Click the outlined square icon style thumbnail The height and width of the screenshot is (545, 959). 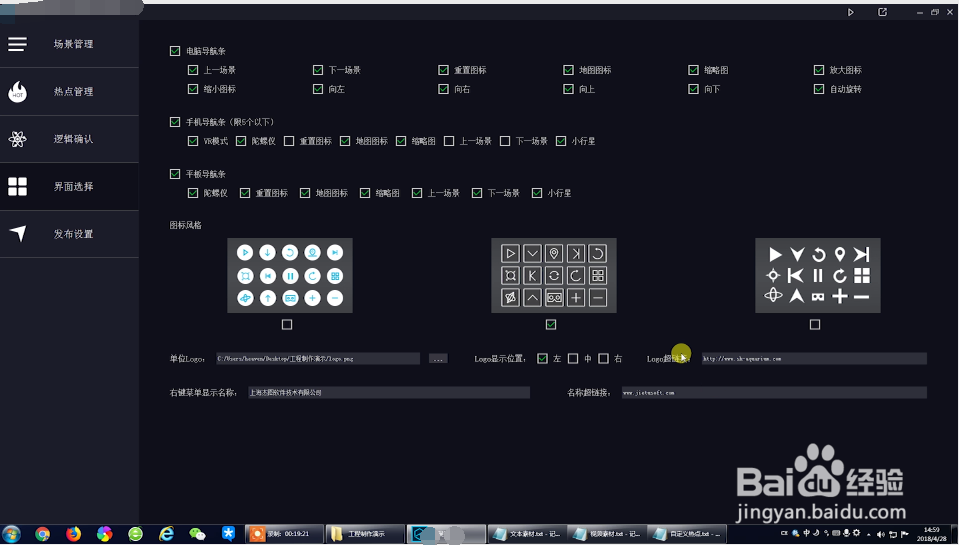pyautogui.click(x=554, y=276)
